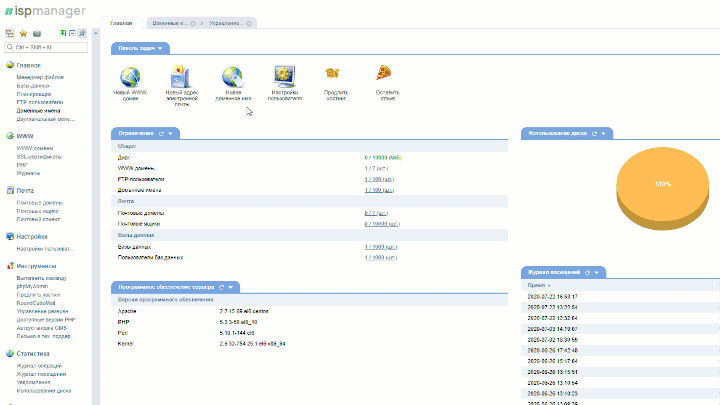Screen dimensions: 720x405
Task: Open Журнал посещений panel dropdown arrow
Action: click(596, 273)
